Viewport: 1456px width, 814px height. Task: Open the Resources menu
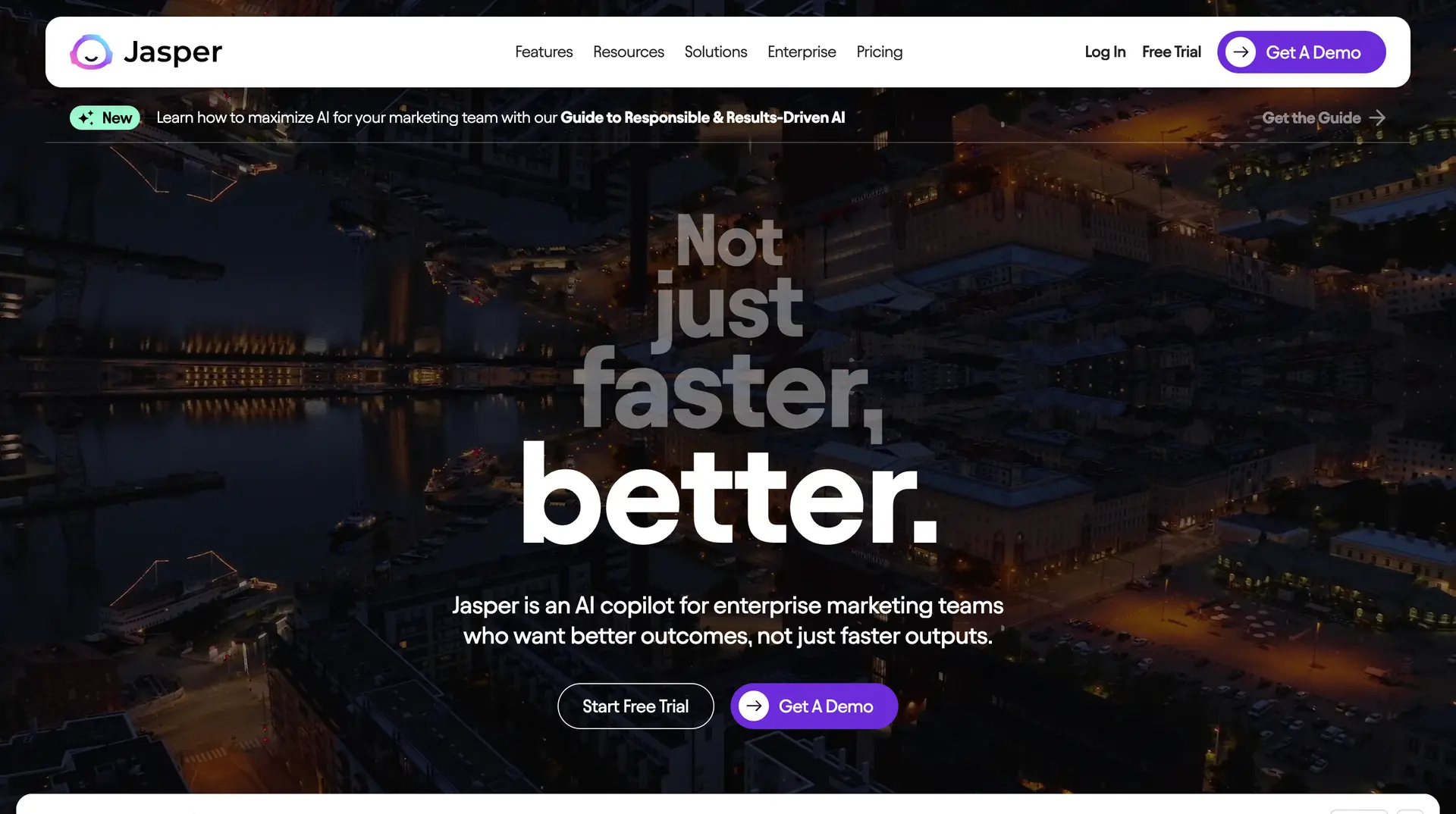point(629,52)
